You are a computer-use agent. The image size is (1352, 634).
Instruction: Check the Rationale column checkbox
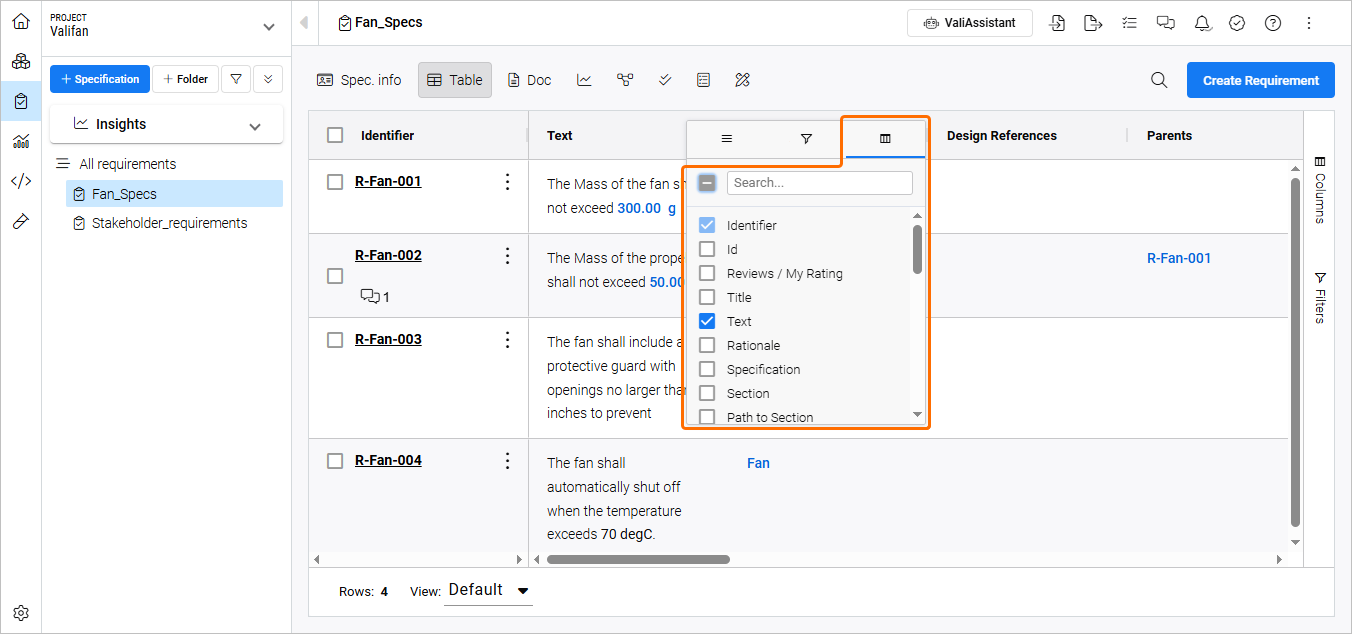tap(707, 345)
